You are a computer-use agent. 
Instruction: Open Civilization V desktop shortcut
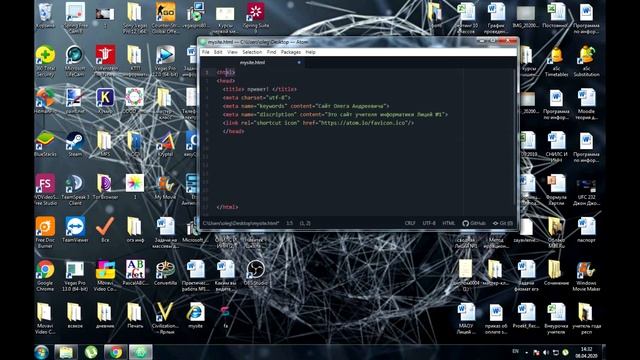165,318
